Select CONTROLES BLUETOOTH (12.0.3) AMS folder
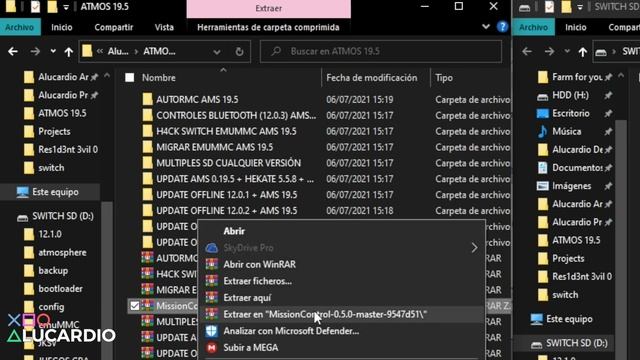Image resolution: width=640 pixels, height=360 pixels. (x=236, y=116)
